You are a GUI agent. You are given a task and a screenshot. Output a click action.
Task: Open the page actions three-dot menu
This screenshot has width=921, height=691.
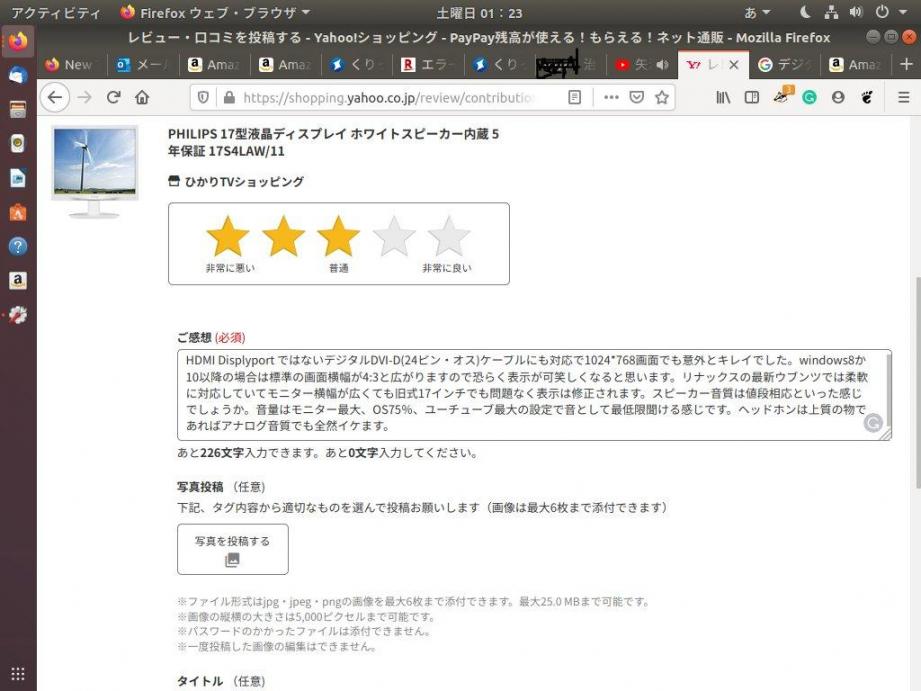pyautogui.click(x=611, y=98)
